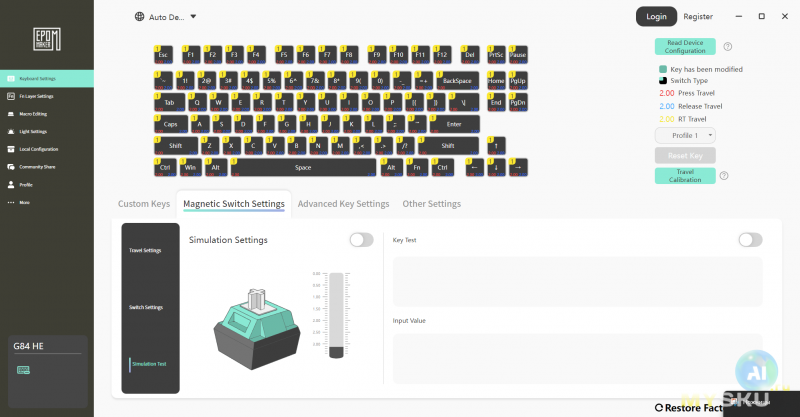The image size is (800, 417).
Task: Click the Reset Key button
Action: point(685,156)
